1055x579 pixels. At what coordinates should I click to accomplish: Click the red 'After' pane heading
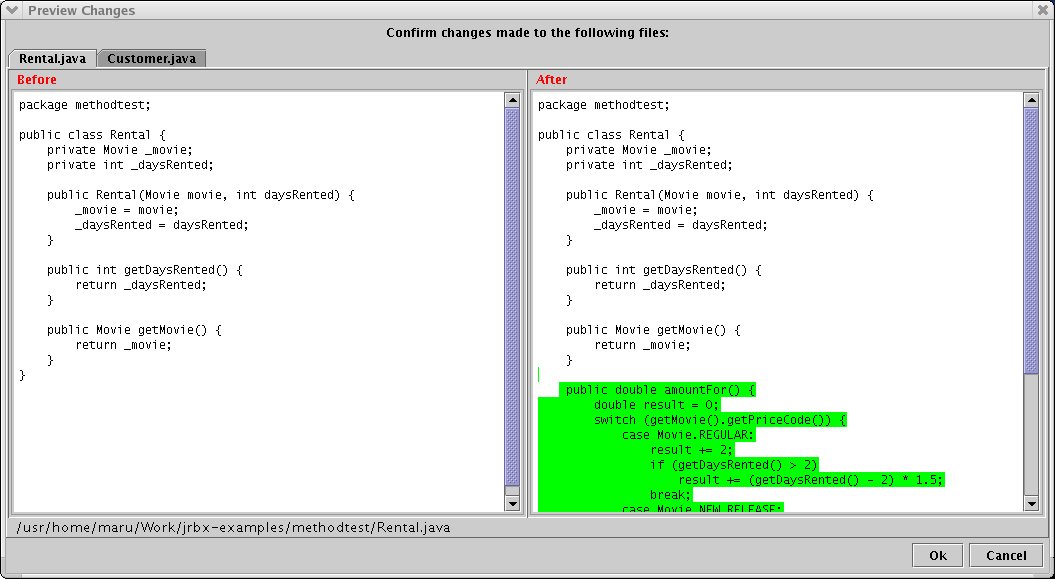click(552, 79)
